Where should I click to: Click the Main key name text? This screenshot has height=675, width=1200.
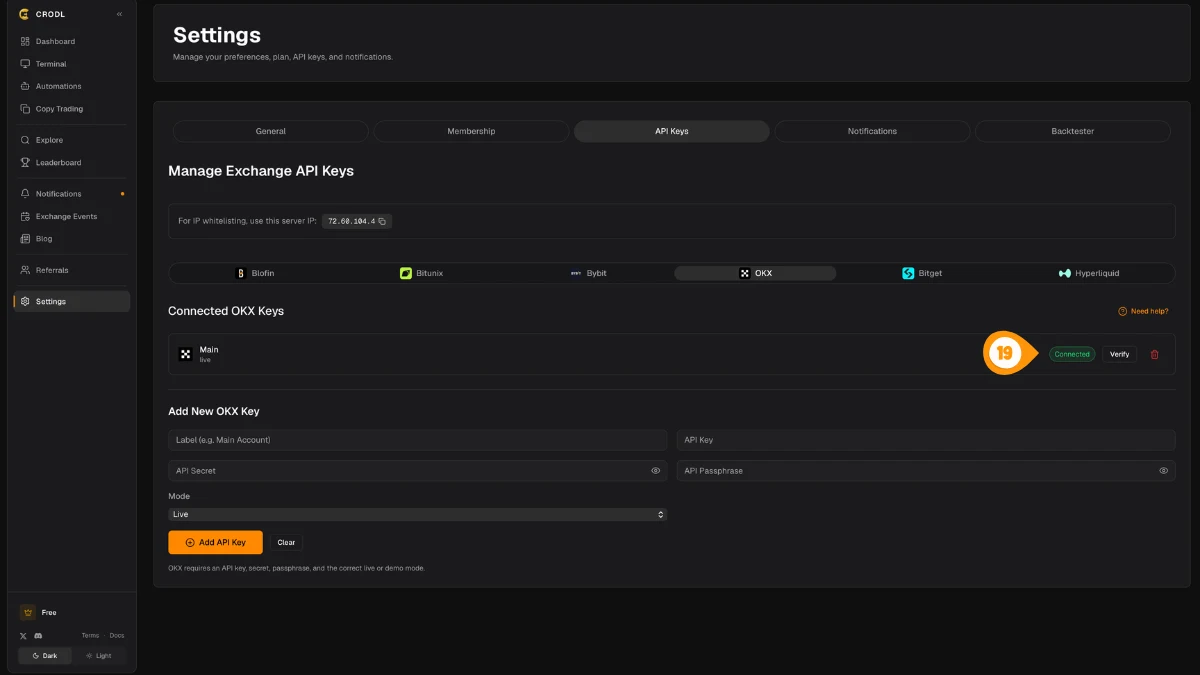click(x=209, y=350)
